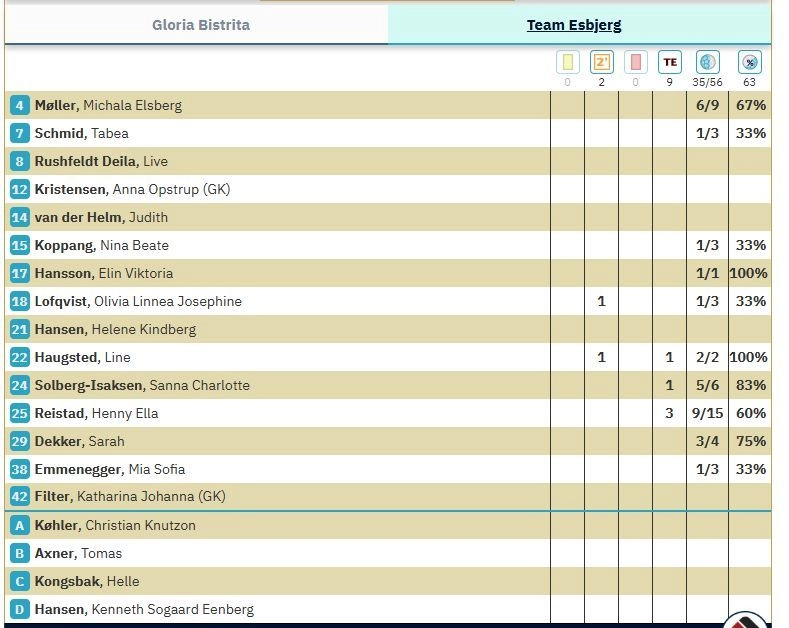Screen dimensions: 789x628
Task: Click the TE column header icon
Action: [x=669, y=62]
